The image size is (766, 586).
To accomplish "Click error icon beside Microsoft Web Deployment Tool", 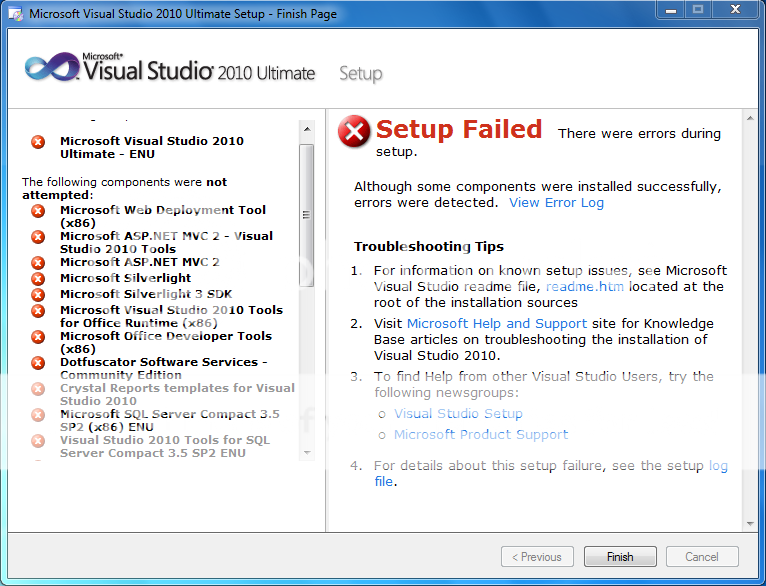I will (x=38, y=211).
